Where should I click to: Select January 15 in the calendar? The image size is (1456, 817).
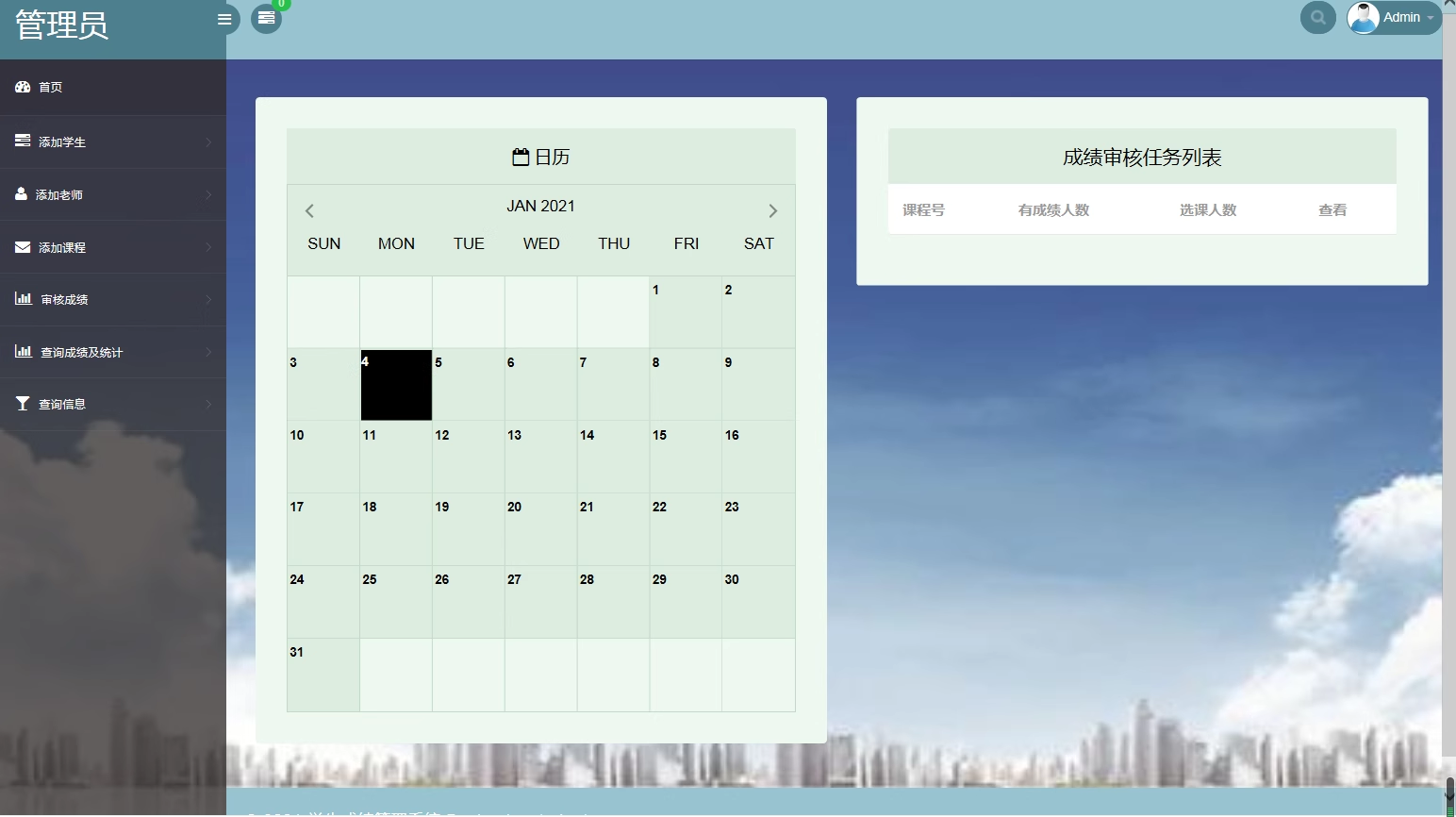686,457
